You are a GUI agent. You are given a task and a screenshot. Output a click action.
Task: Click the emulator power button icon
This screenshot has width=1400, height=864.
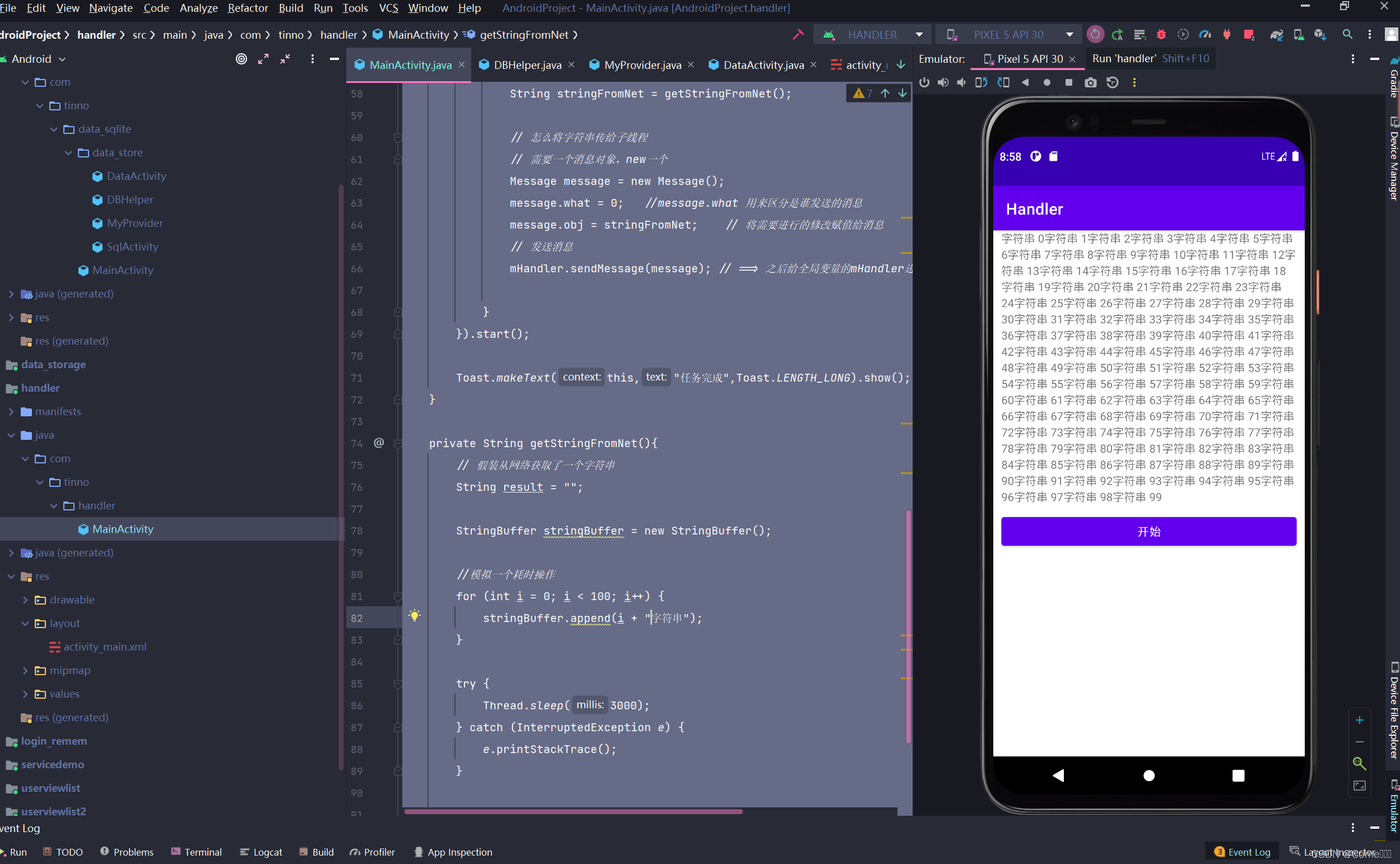924,82
